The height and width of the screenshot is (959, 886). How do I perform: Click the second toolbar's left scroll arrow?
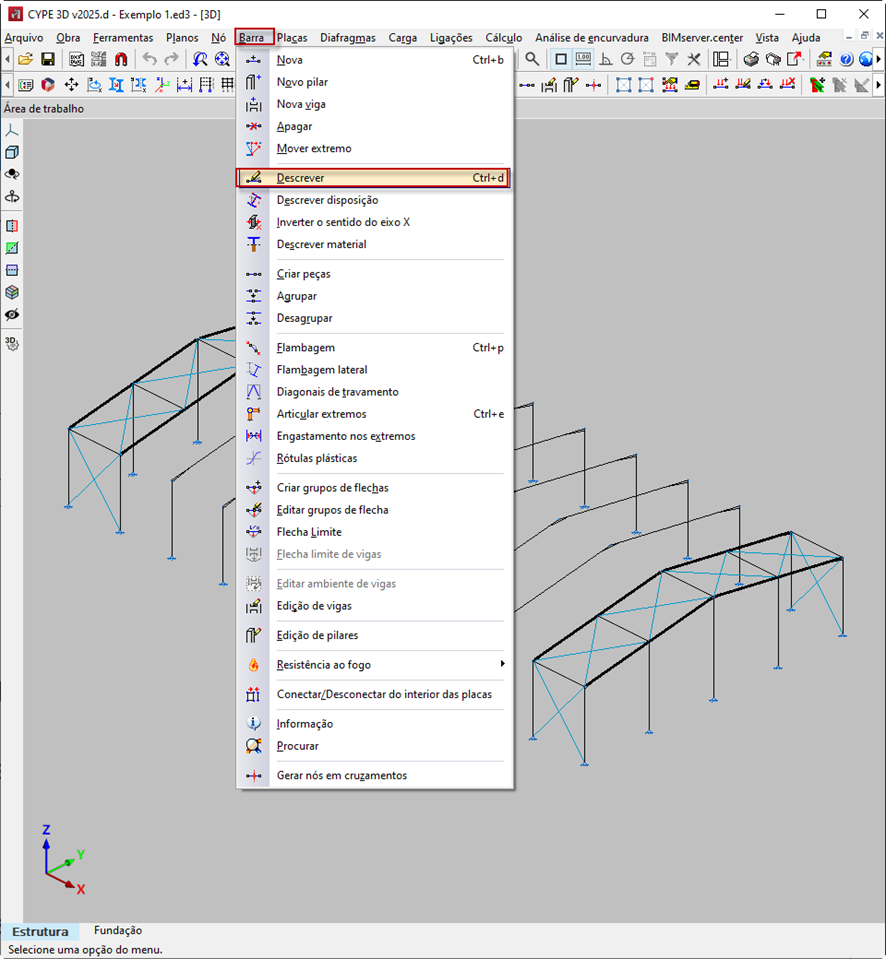[7, 84]
